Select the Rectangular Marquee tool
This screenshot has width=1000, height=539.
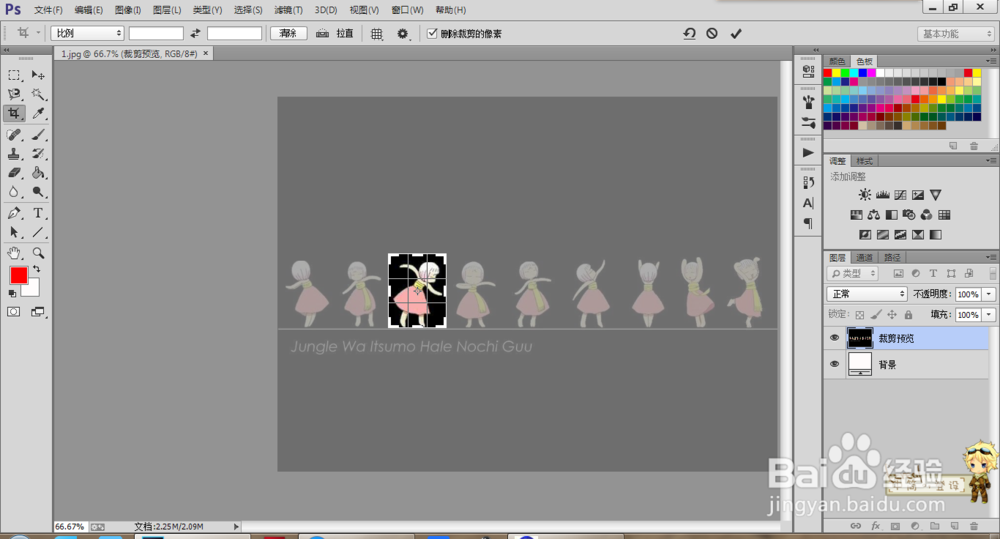pyautogui.click(x=13, y=75)
